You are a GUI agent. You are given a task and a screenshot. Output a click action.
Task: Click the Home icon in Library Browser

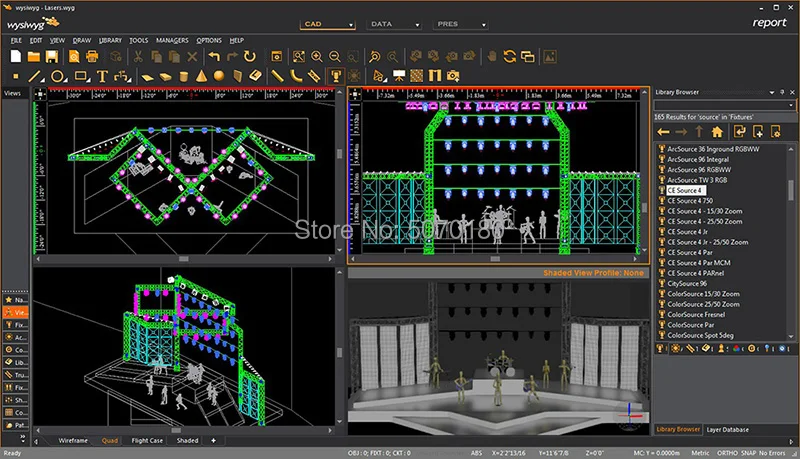(717, 132)
